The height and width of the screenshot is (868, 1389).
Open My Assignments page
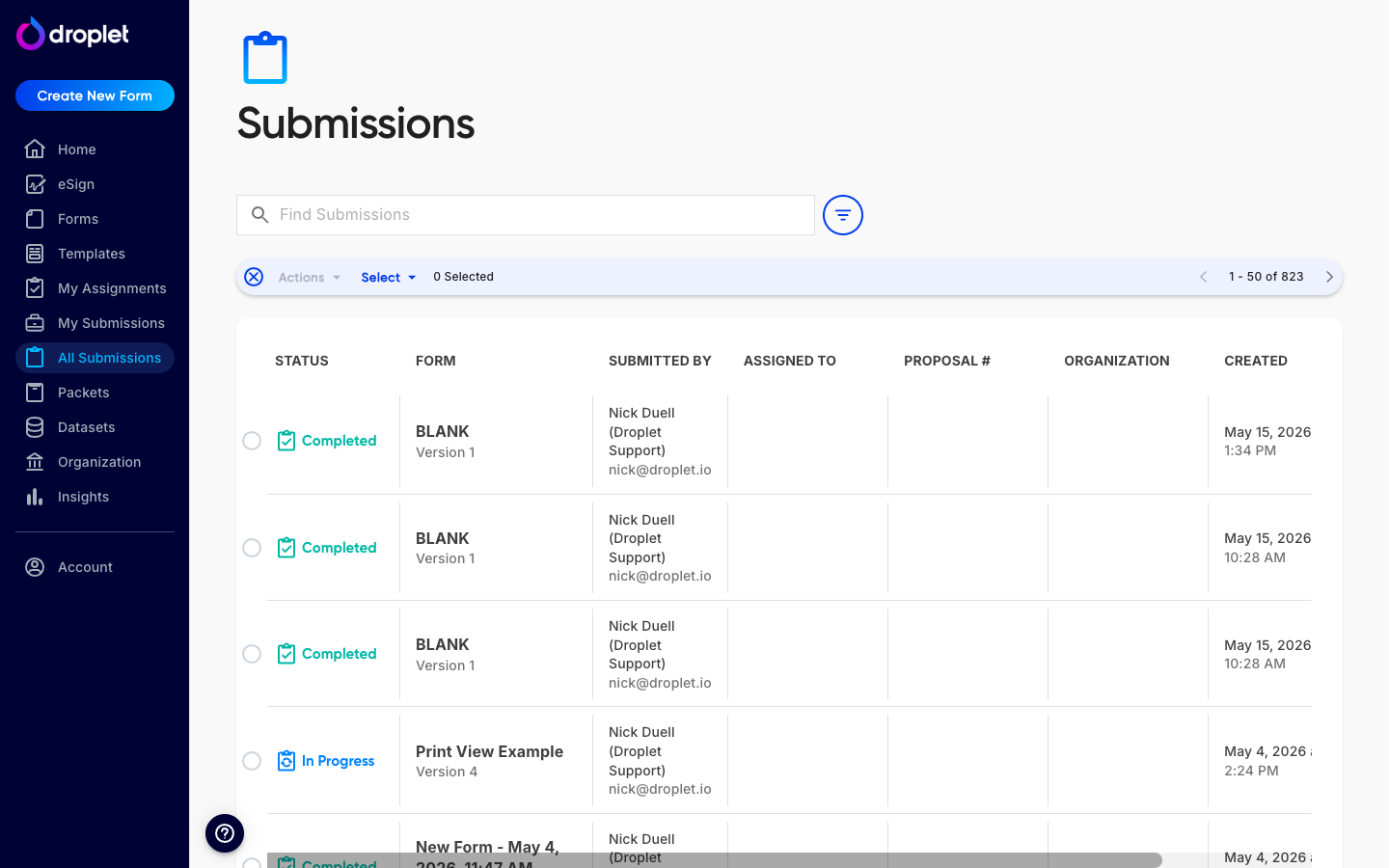pyautogui.click(x=95, y=288)
